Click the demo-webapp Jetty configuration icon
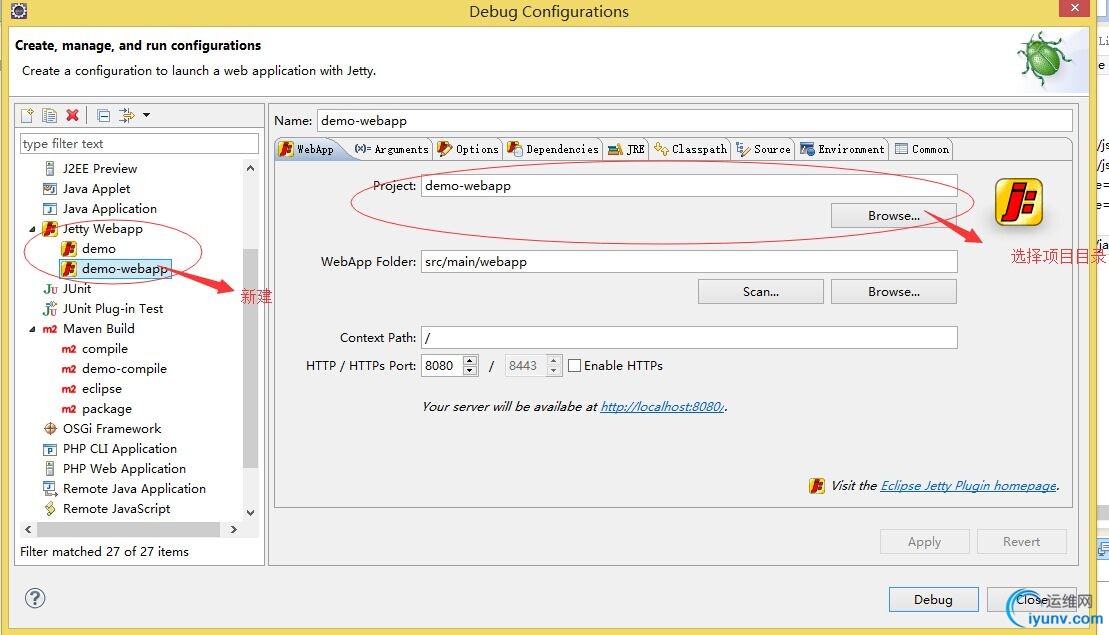The image size is (1109, 635). (69, 269)
